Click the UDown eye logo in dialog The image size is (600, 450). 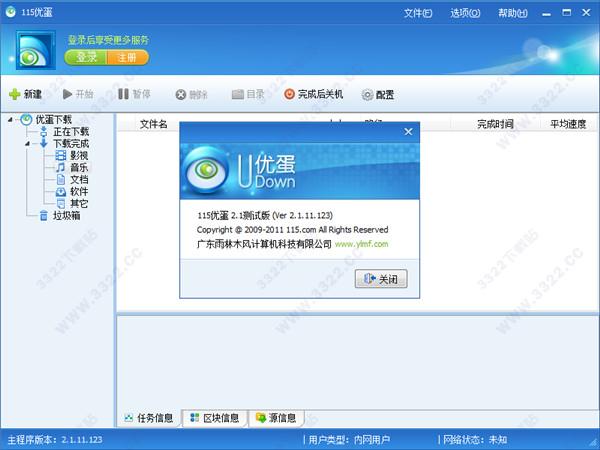[x=206, y=170]
